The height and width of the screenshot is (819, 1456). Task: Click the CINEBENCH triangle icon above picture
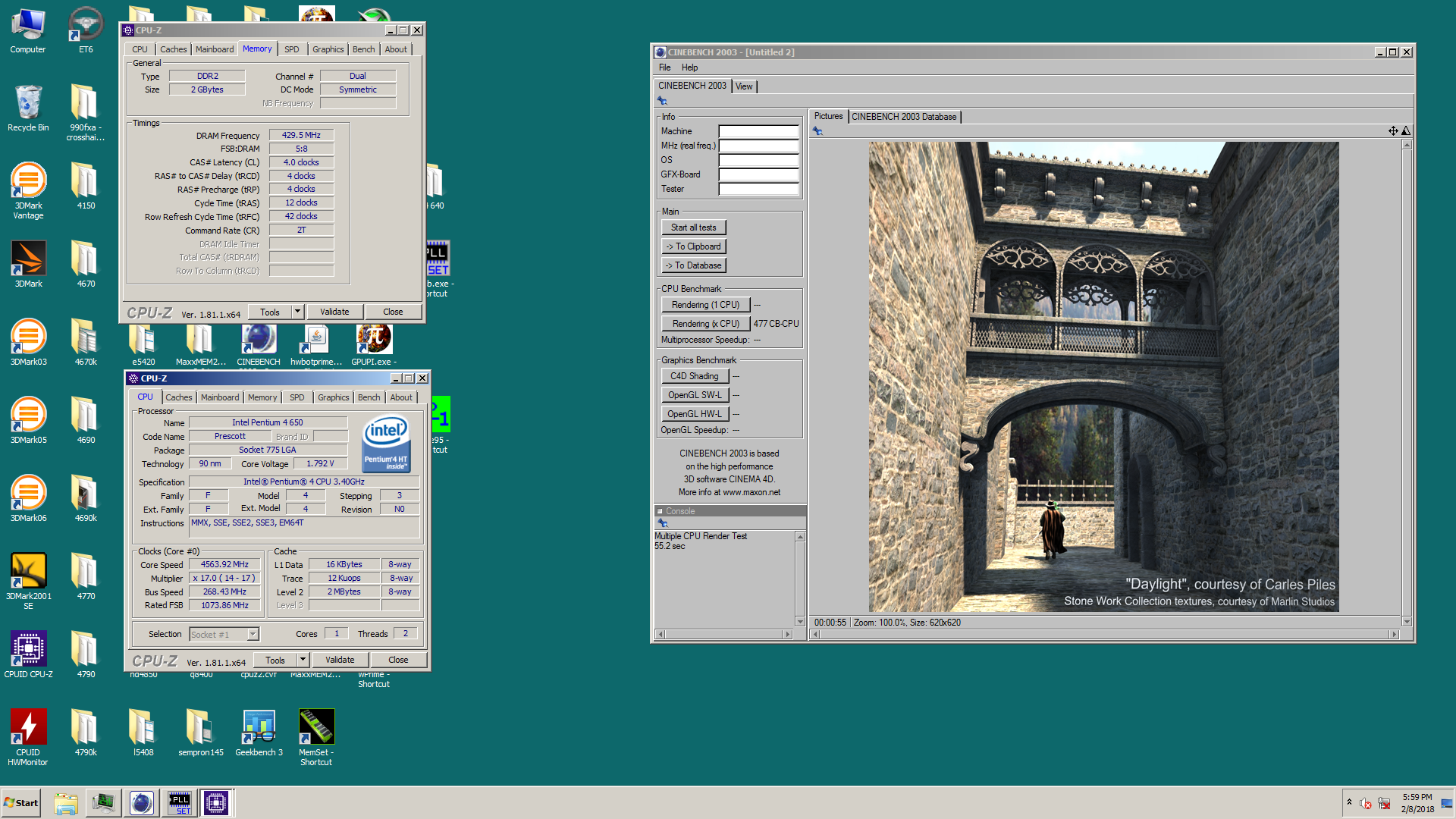[1406, 131]
